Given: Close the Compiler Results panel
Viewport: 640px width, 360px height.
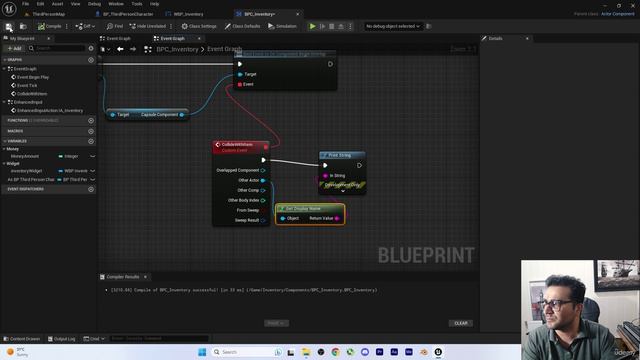Looking at the screenshot, I should pyautogui.click(x=145, y=277).
